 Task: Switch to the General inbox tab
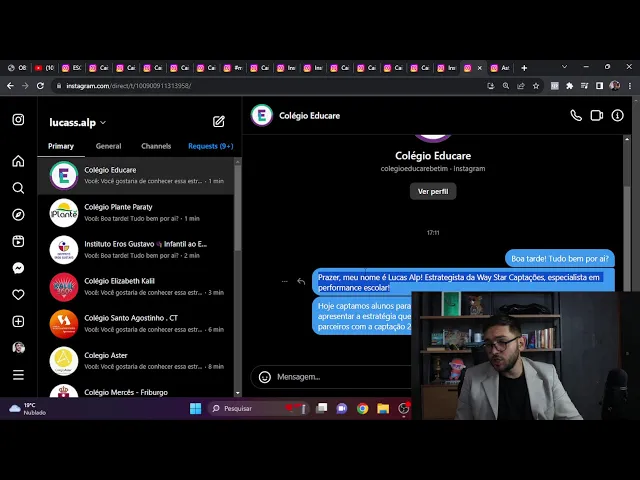click(109, 146)
